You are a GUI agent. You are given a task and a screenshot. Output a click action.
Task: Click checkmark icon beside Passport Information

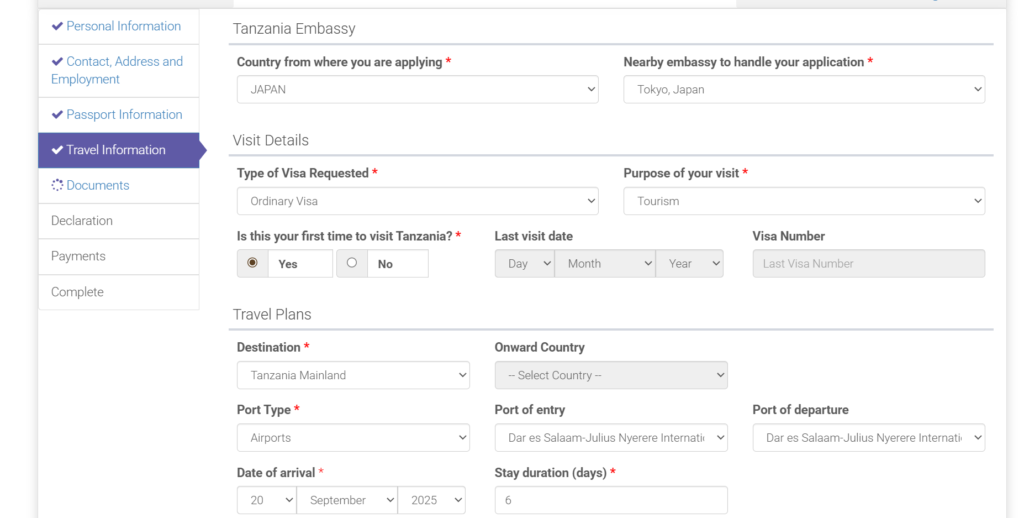pyautogui.click(x=57, y=115)
